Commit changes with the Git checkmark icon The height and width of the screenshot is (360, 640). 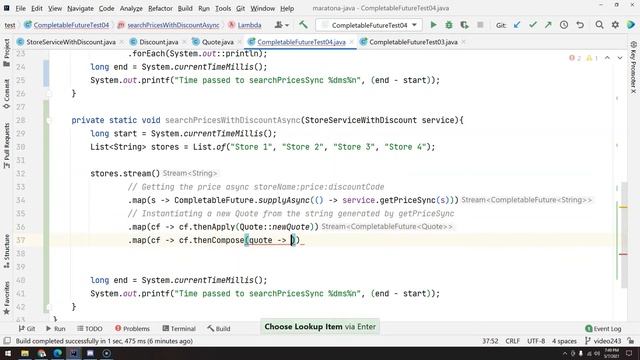coord(533,25)
